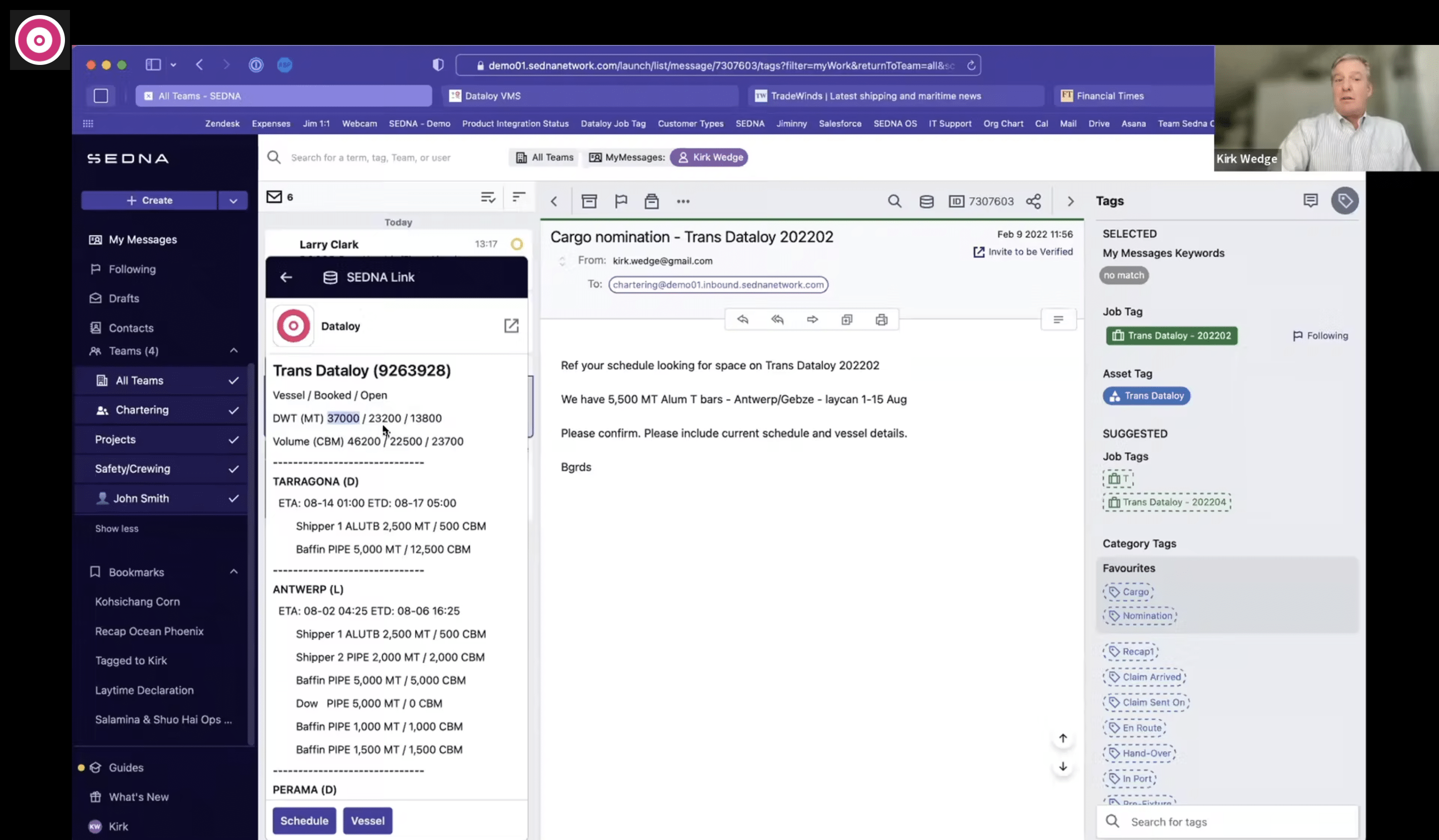Switch to the TradeWinds browser tab

tap(896, 96)
